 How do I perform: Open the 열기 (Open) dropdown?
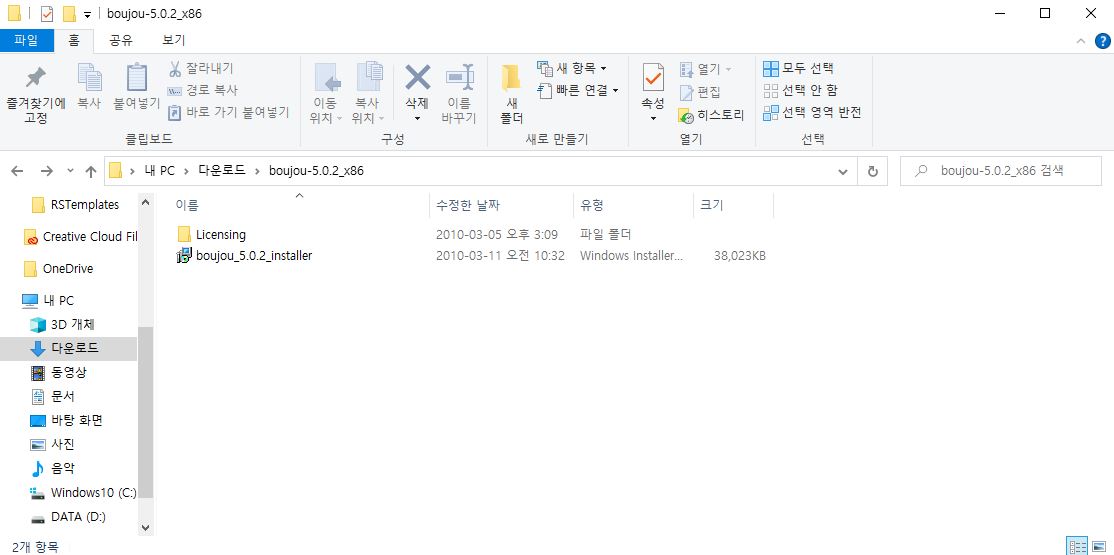[705, 69]
